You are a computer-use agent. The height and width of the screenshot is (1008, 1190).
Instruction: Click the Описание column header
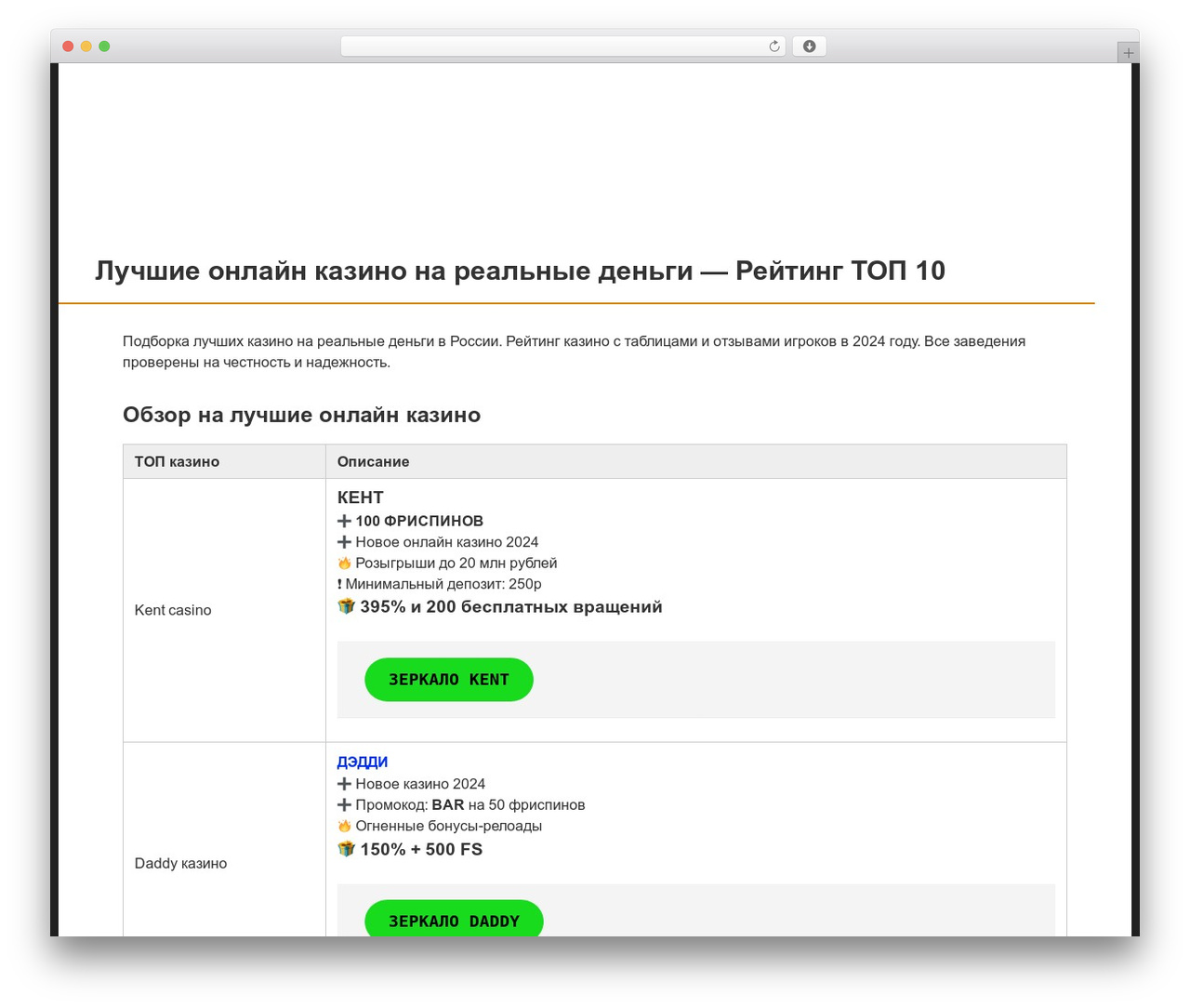click(696, 461)
